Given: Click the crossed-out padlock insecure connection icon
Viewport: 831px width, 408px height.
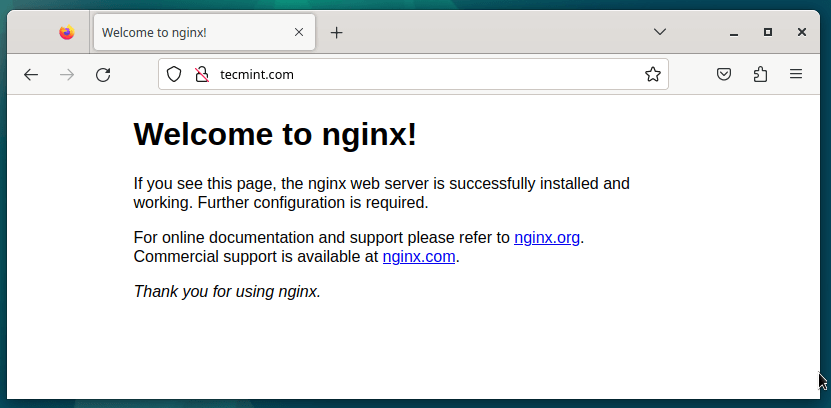Looking at the screenshot, I should coord(201,74).
